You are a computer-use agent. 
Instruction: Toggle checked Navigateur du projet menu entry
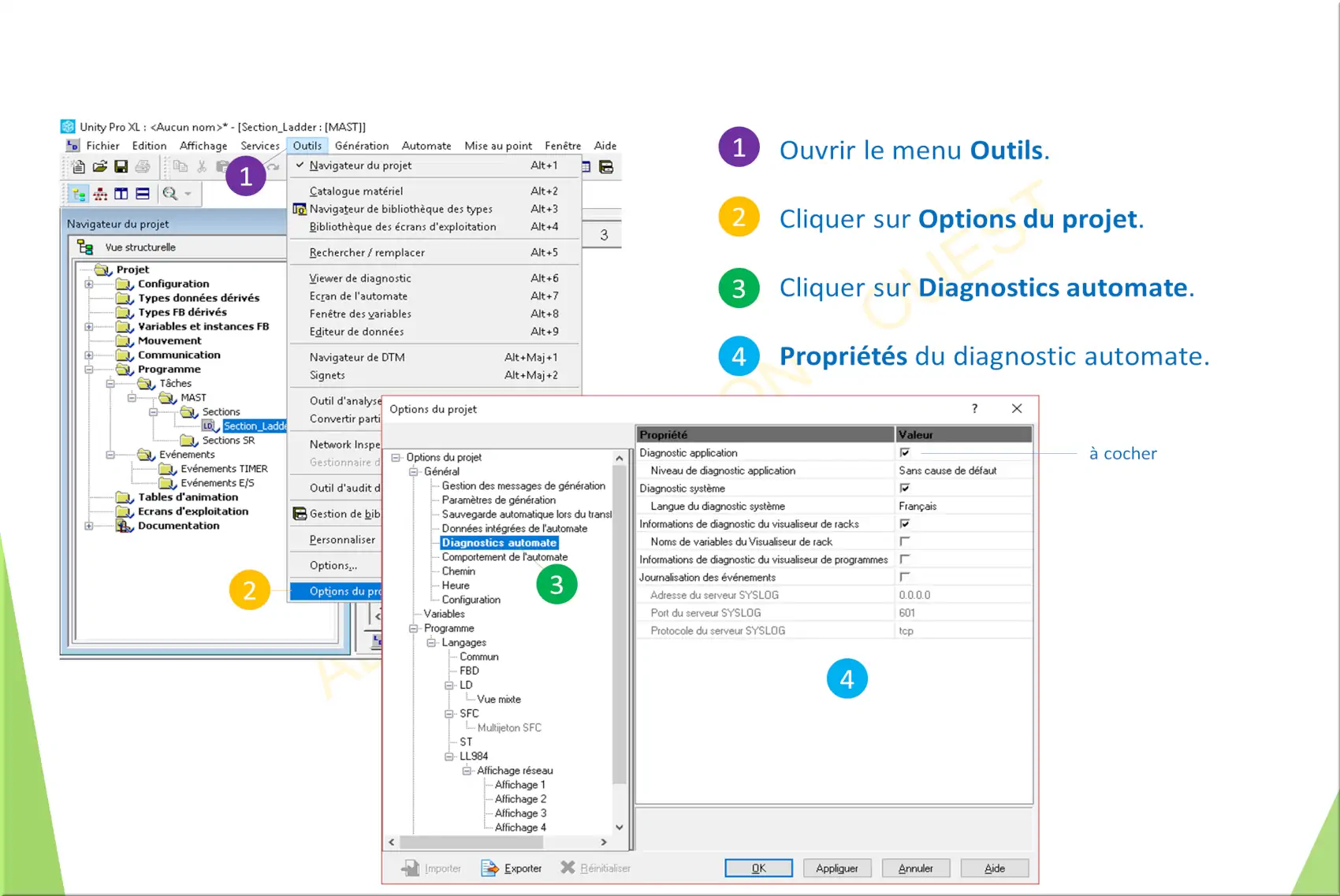[434, 165]
